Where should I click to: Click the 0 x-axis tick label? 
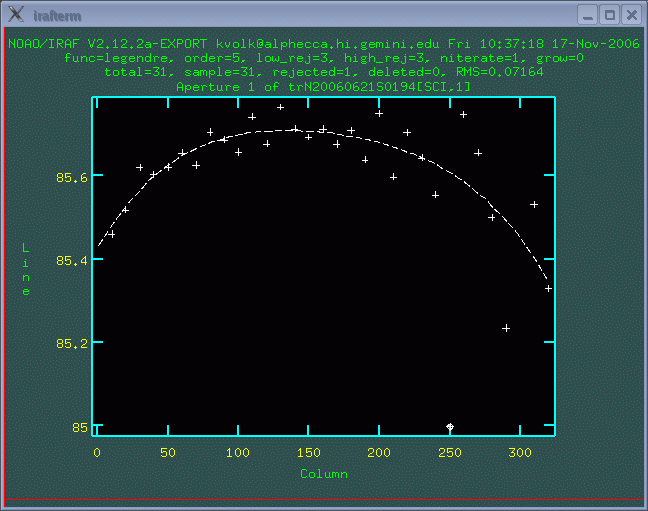[x=97, y=453]
